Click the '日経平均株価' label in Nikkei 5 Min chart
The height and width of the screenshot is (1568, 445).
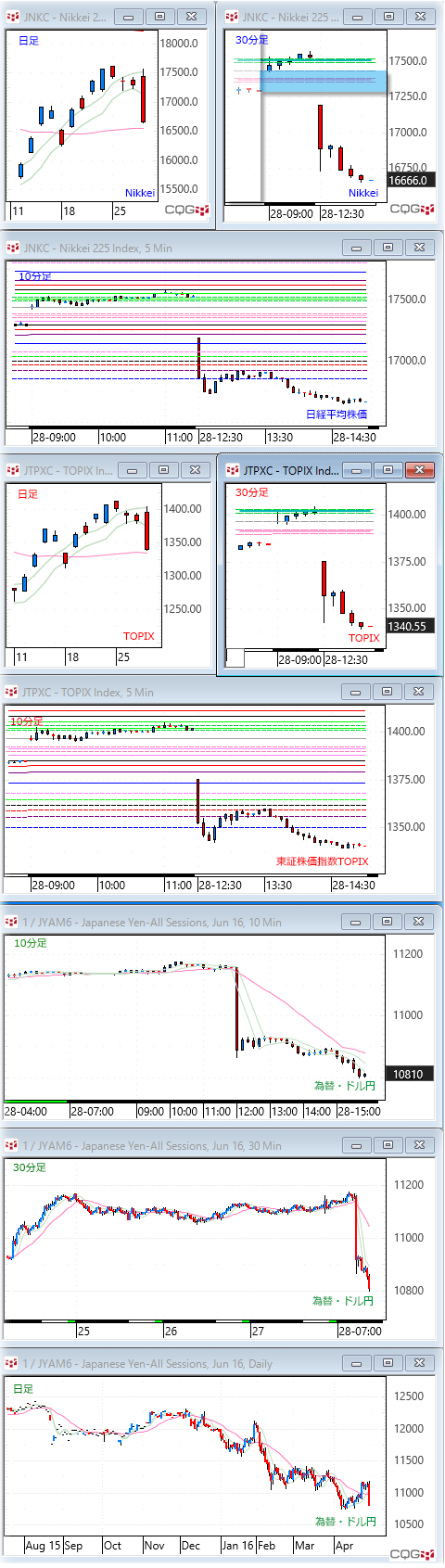(x=337, y=414)
